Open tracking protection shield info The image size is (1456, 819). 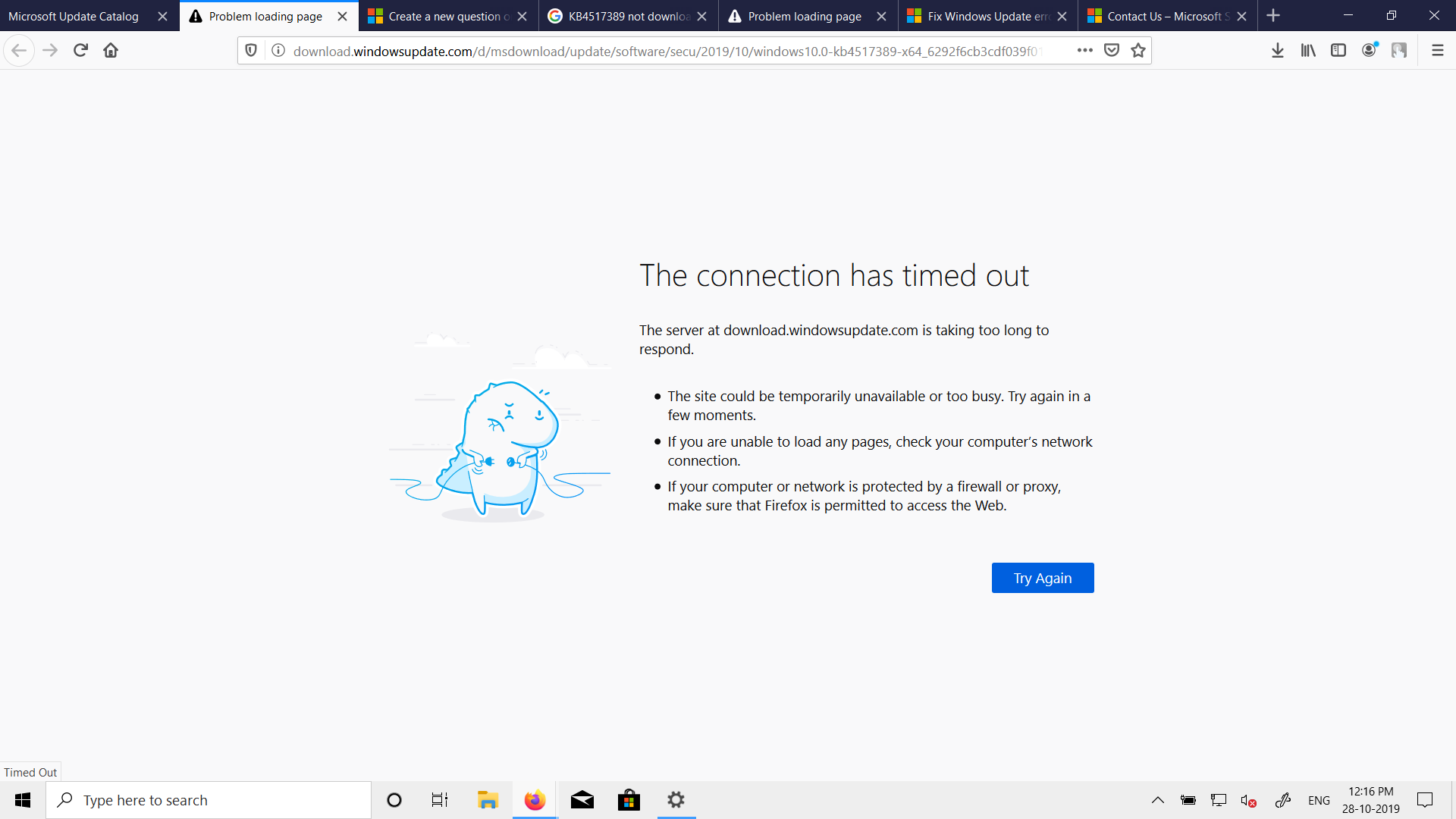point(251,51)
